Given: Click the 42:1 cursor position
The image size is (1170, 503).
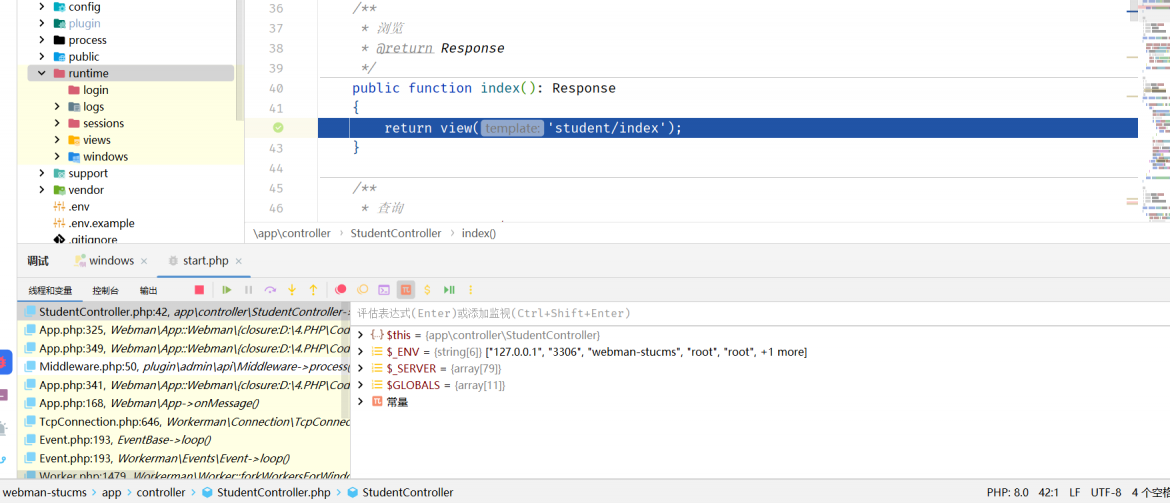Looking at the screenshot, I should click(1048, 493).
